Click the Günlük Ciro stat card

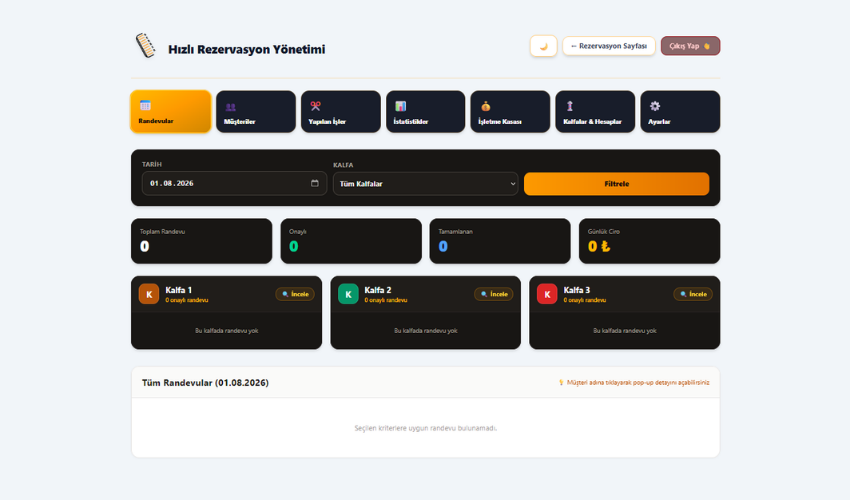(x=649, y=241)
